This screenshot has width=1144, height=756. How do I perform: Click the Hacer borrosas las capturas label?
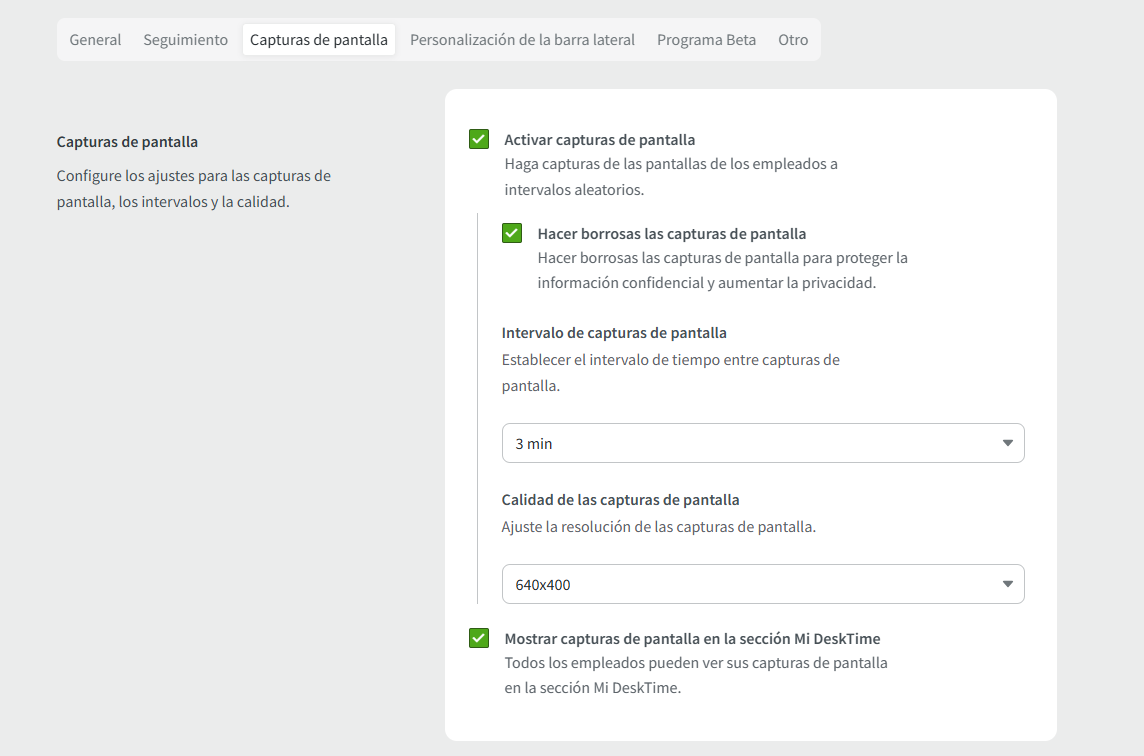(x=671, y=234)
